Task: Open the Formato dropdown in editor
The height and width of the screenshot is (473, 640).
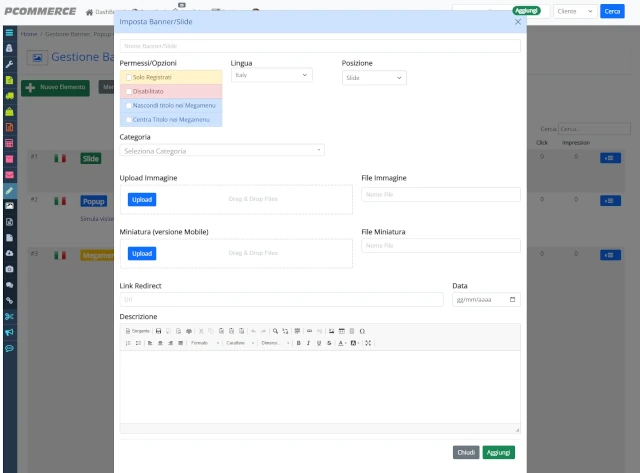Action: click(x=205, y=343)
